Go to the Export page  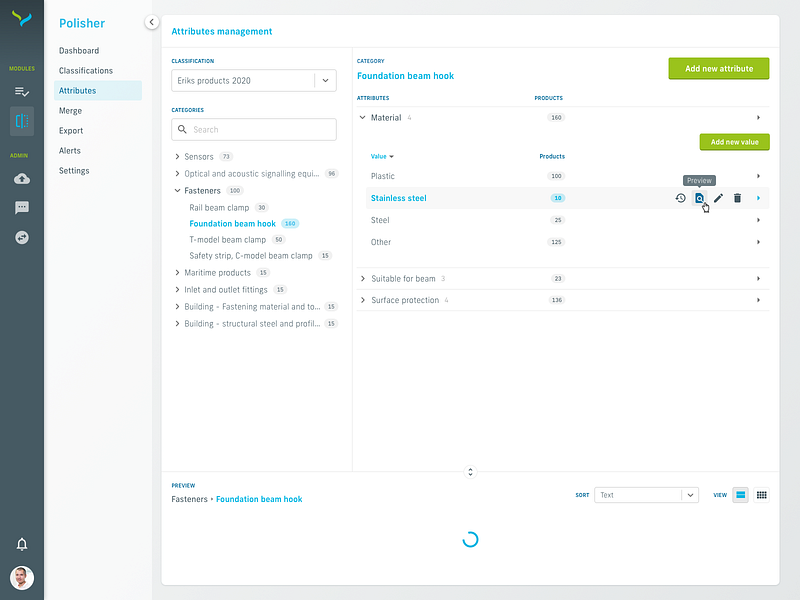[71, 131]
